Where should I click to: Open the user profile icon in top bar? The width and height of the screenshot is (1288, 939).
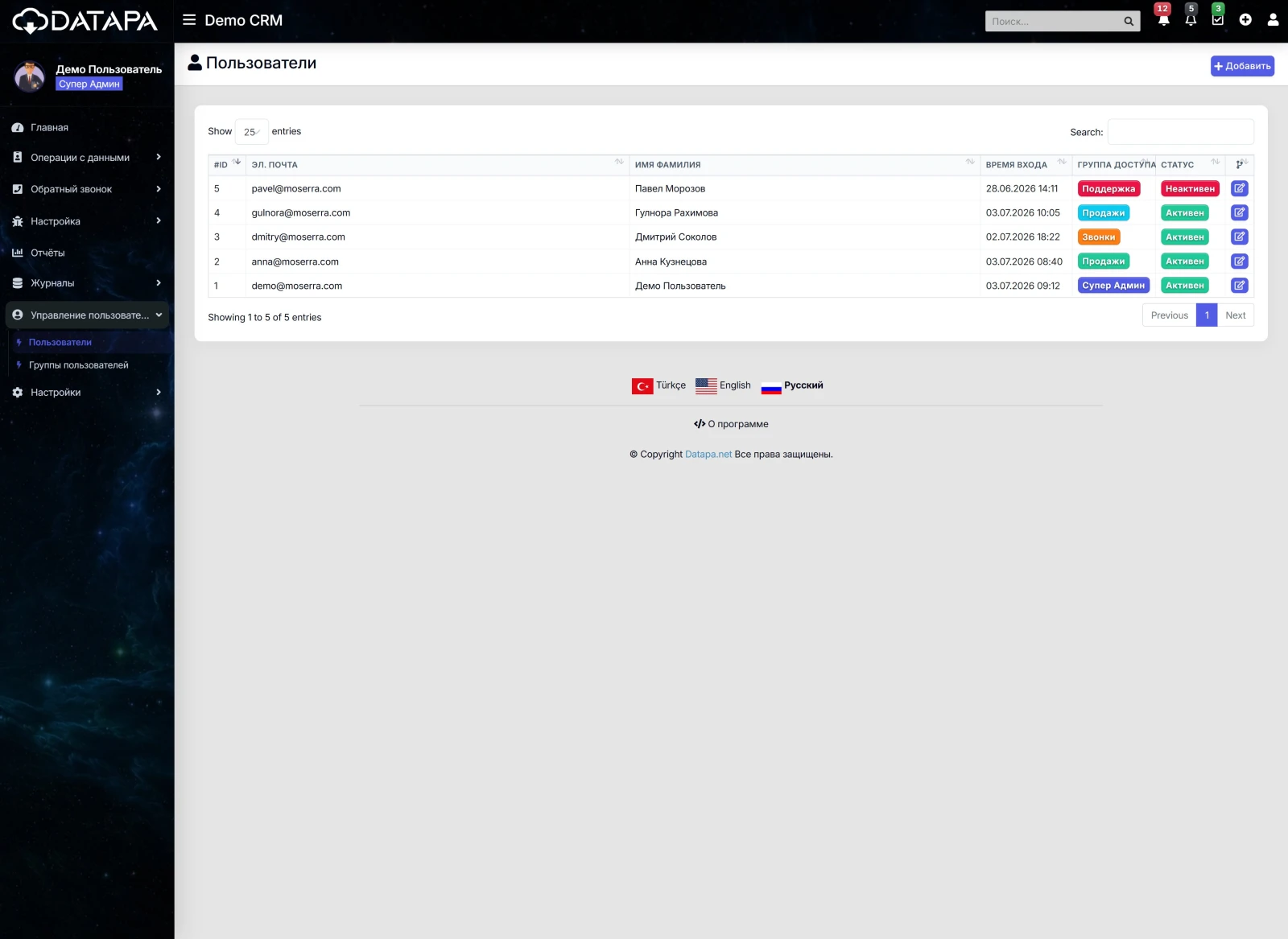(1273, 20)
